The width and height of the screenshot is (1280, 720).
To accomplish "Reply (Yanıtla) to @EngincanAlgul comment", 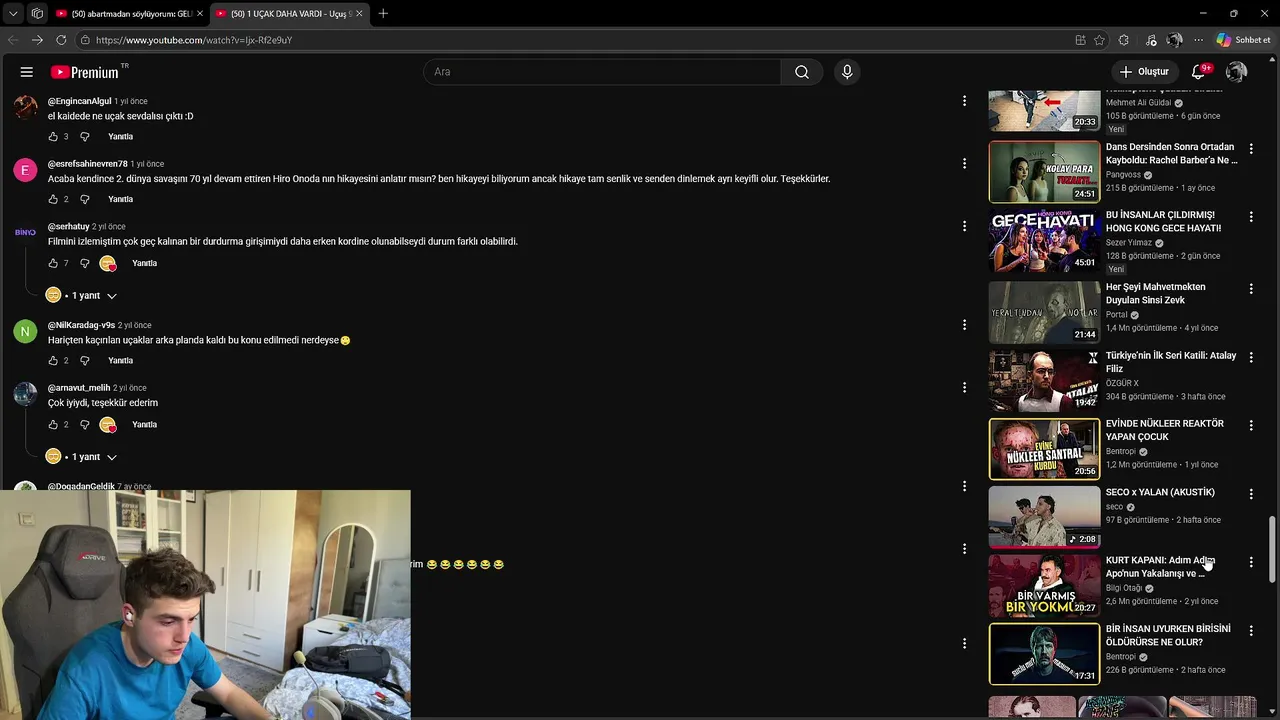I will tap(120, 137).
